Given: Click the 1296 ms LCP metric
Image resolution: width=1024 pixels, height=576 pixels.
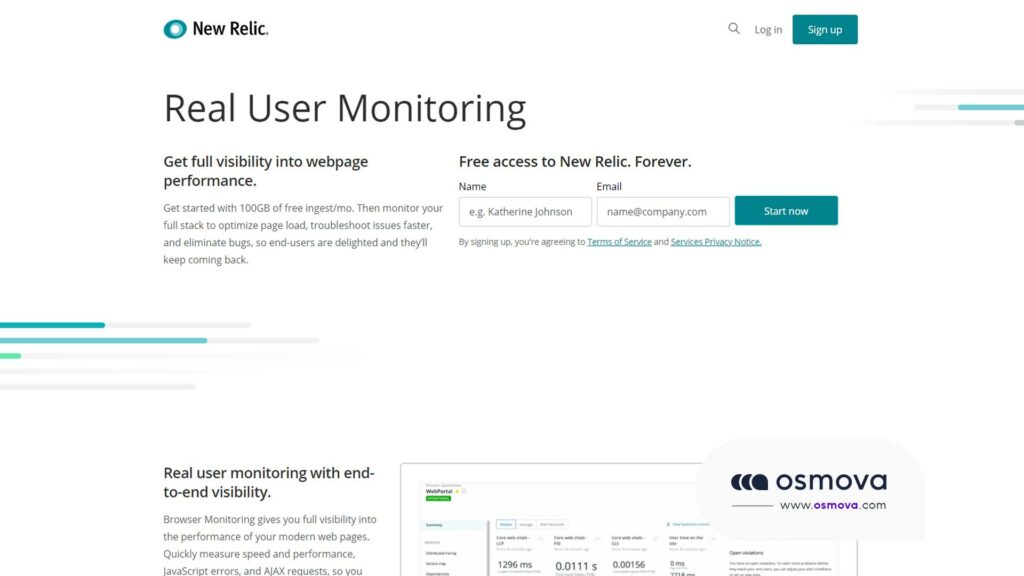Looking at the screenshot, I should (x=514, y=566).
